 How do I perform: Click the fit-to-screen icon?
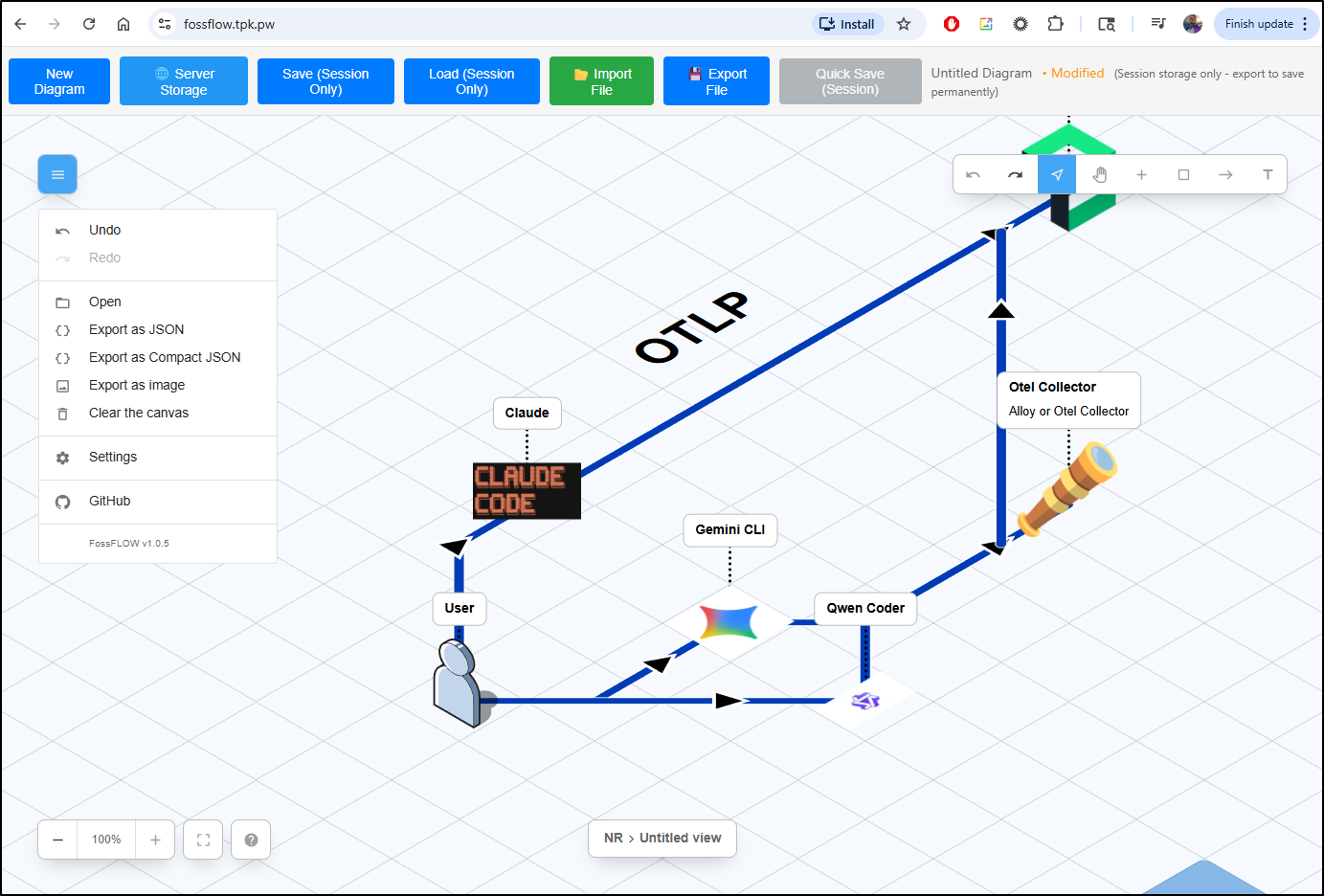click(x=203, y=840)
